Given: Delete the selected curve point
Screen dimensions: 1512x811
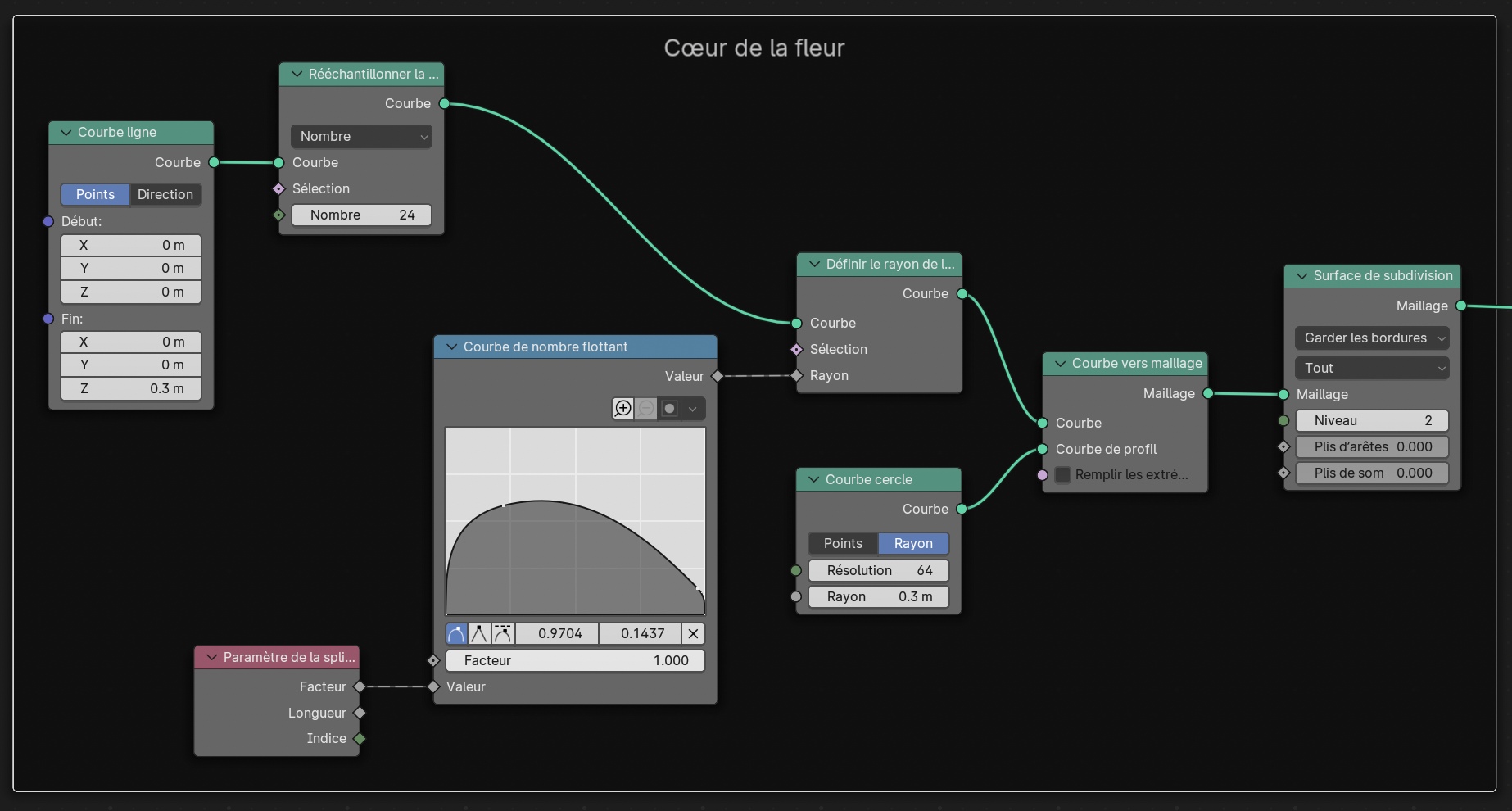Looking at the screenshot, I should click(x=693, y=633).
